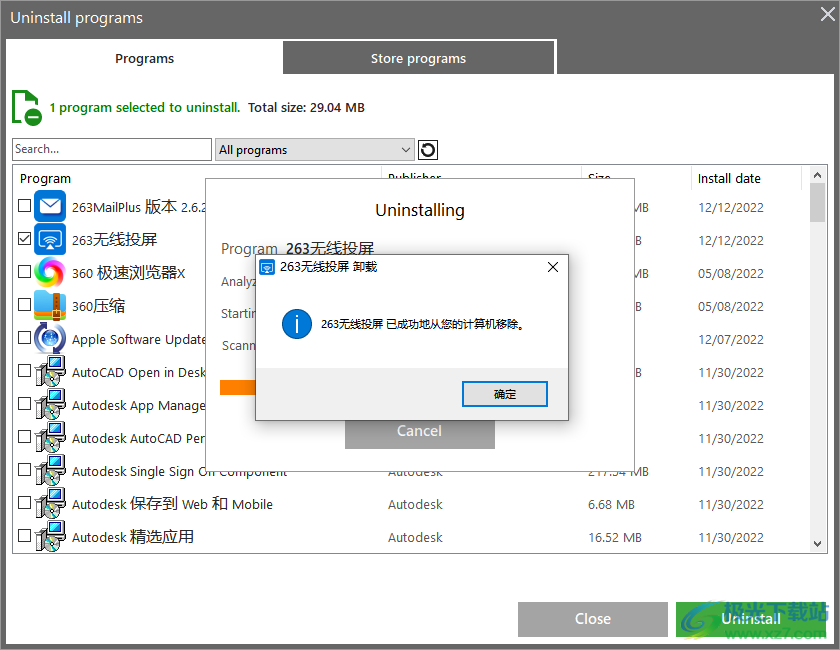Check the Autodesk 保存到 Web 和 Mobile checkbox
This screenshot has width=840, height=650.
click(24, 503)
